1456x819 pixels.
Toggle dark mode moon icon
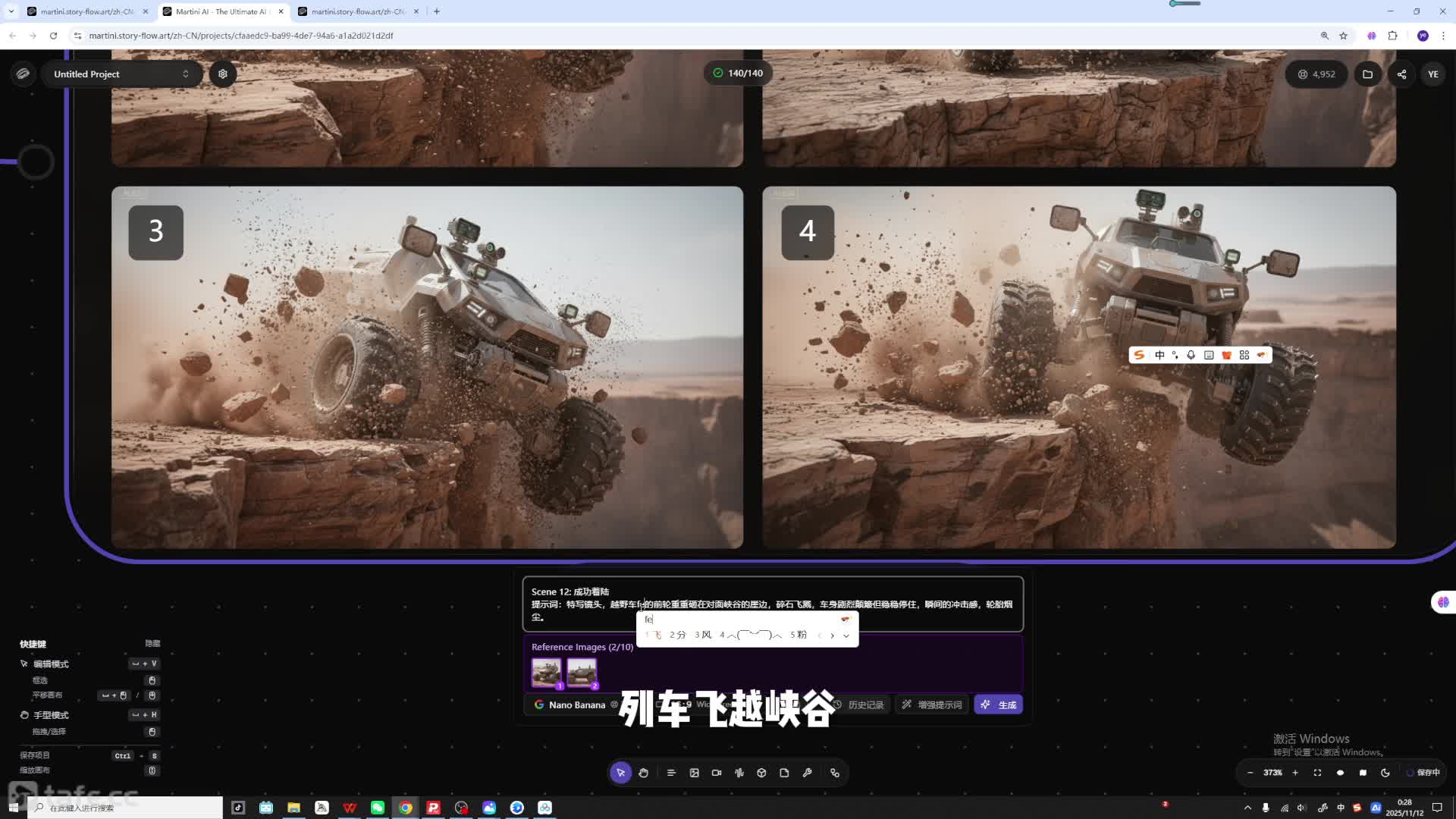(1385, 773)
